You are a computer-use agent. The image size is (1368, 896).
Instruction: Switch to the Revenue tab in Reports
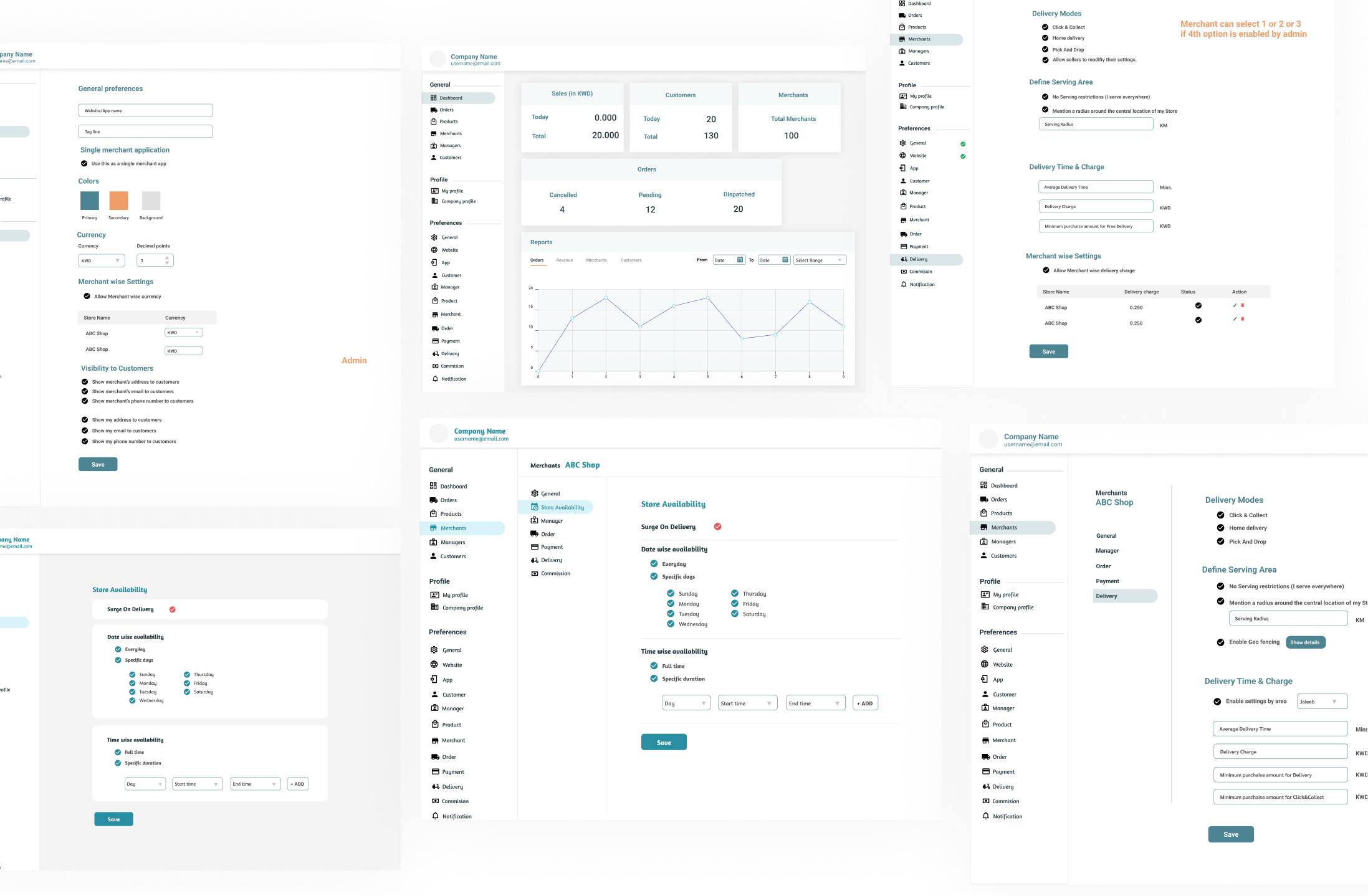pos(564,260)
